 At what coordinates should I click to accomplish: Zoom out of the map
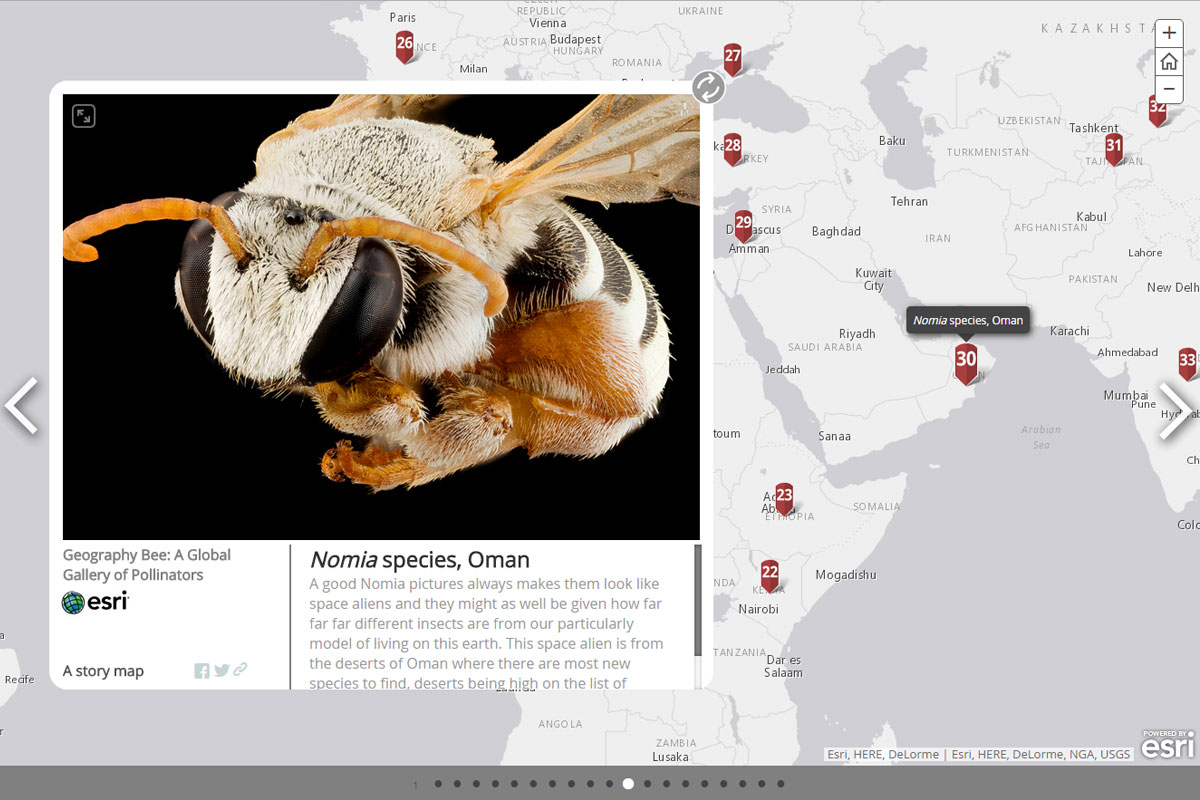(x=1169, y=89)
